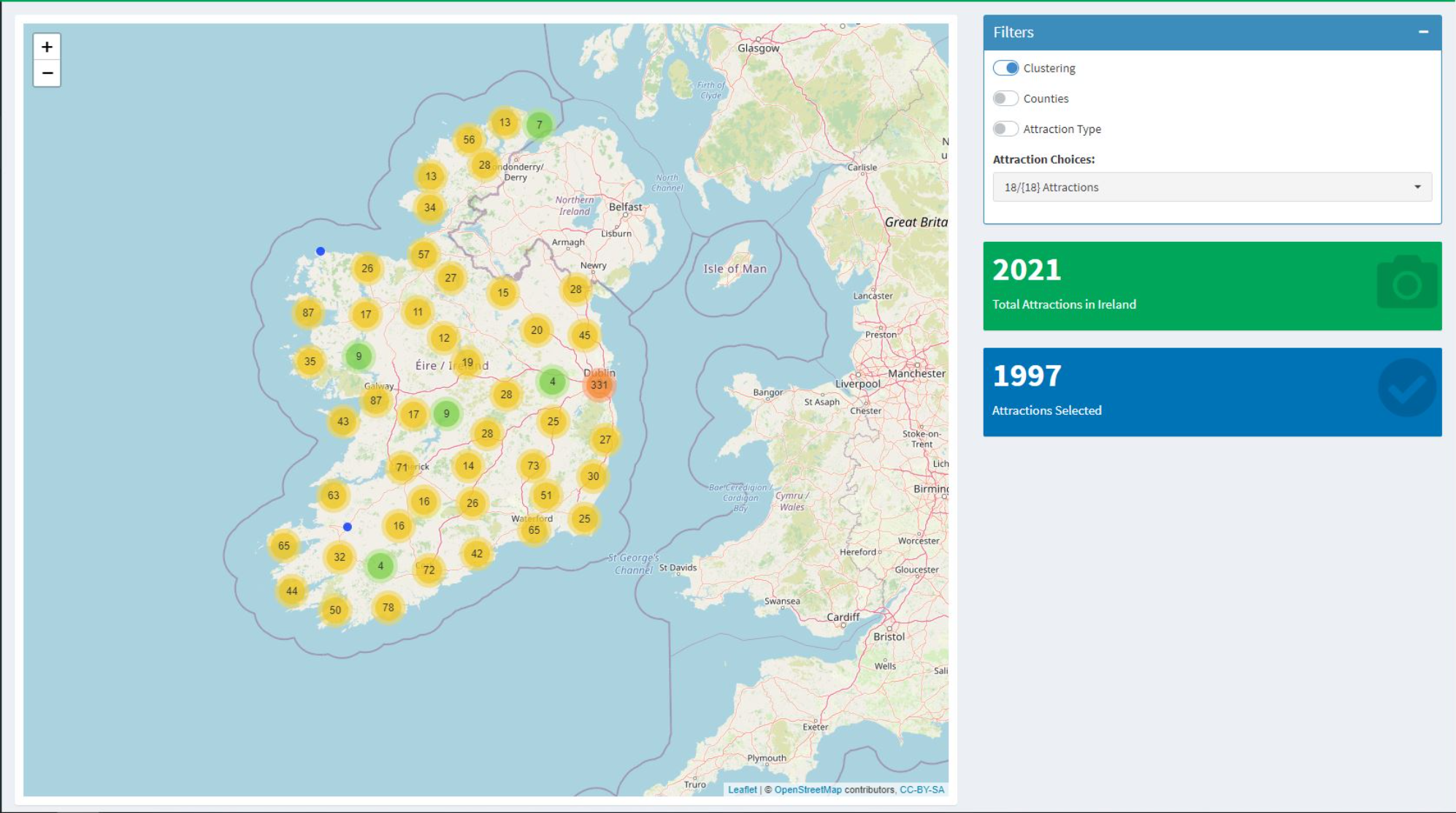Screen dimensions: 1456x813
Task: Turn on the Attraction Type toggle
Action: 1005,129
